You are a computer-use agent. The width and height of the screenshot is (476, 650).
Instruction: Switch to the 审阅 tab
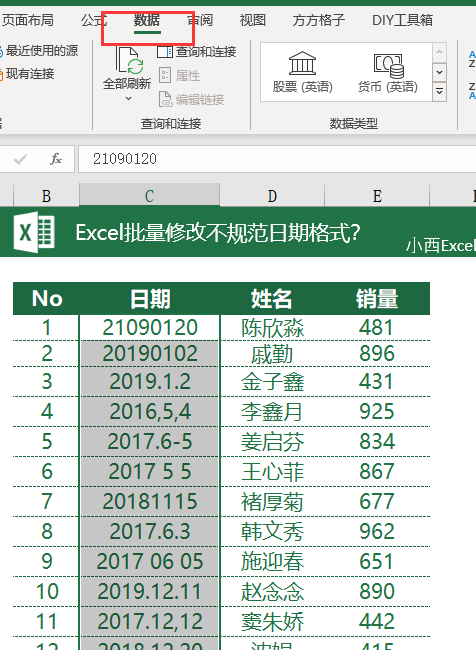coord(200,20)
